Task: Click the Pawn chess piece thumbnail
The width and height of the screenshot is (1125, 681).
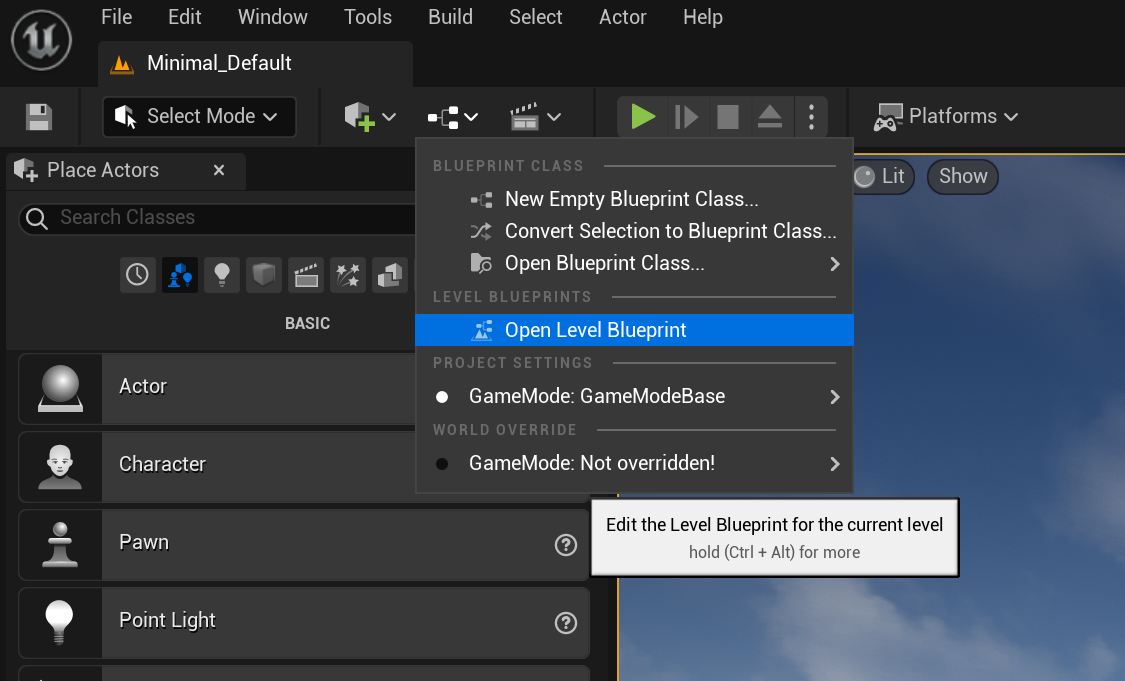Action: [60, 545]
